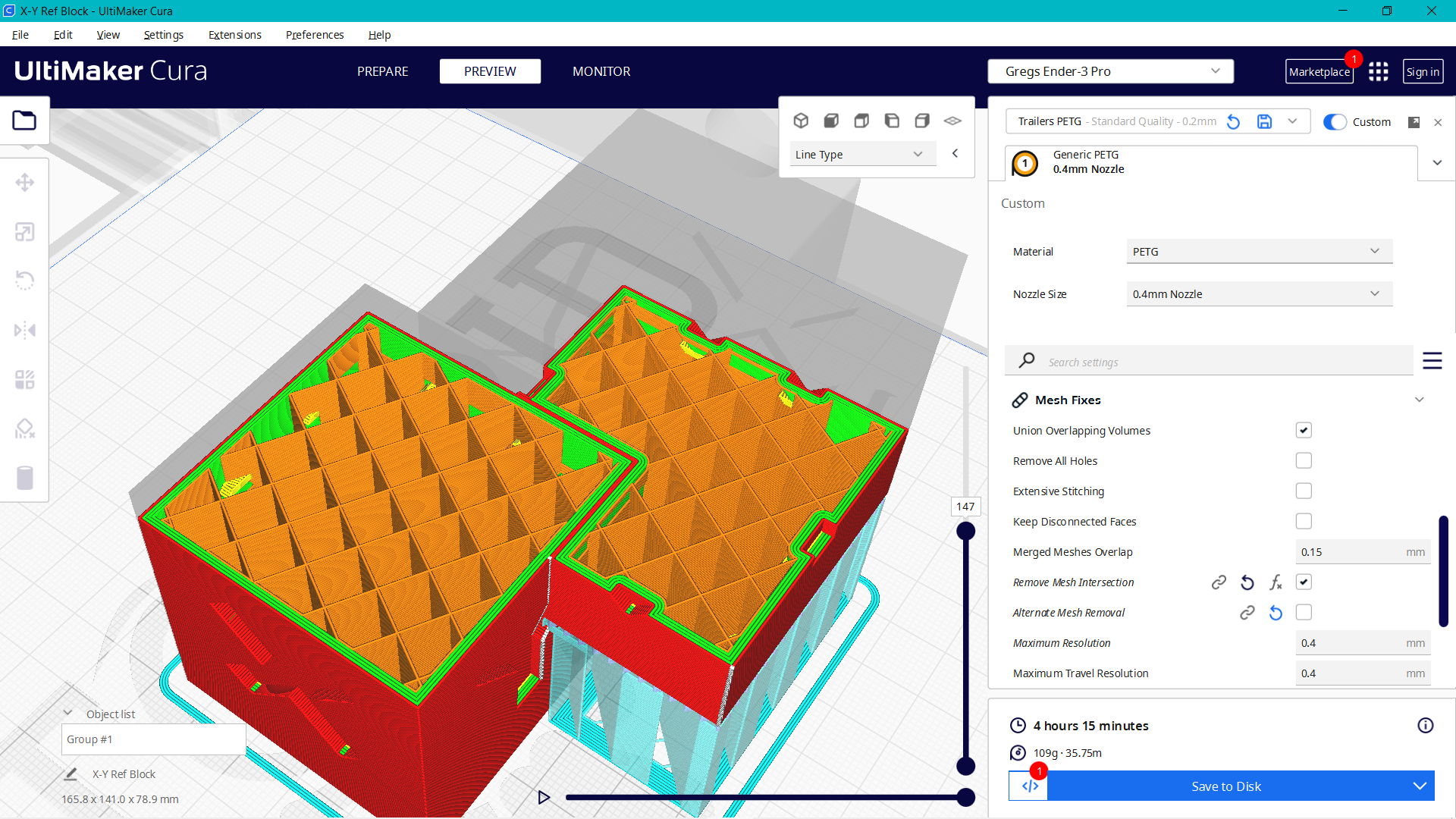Select the Support Blocker tool

point(24,429)
